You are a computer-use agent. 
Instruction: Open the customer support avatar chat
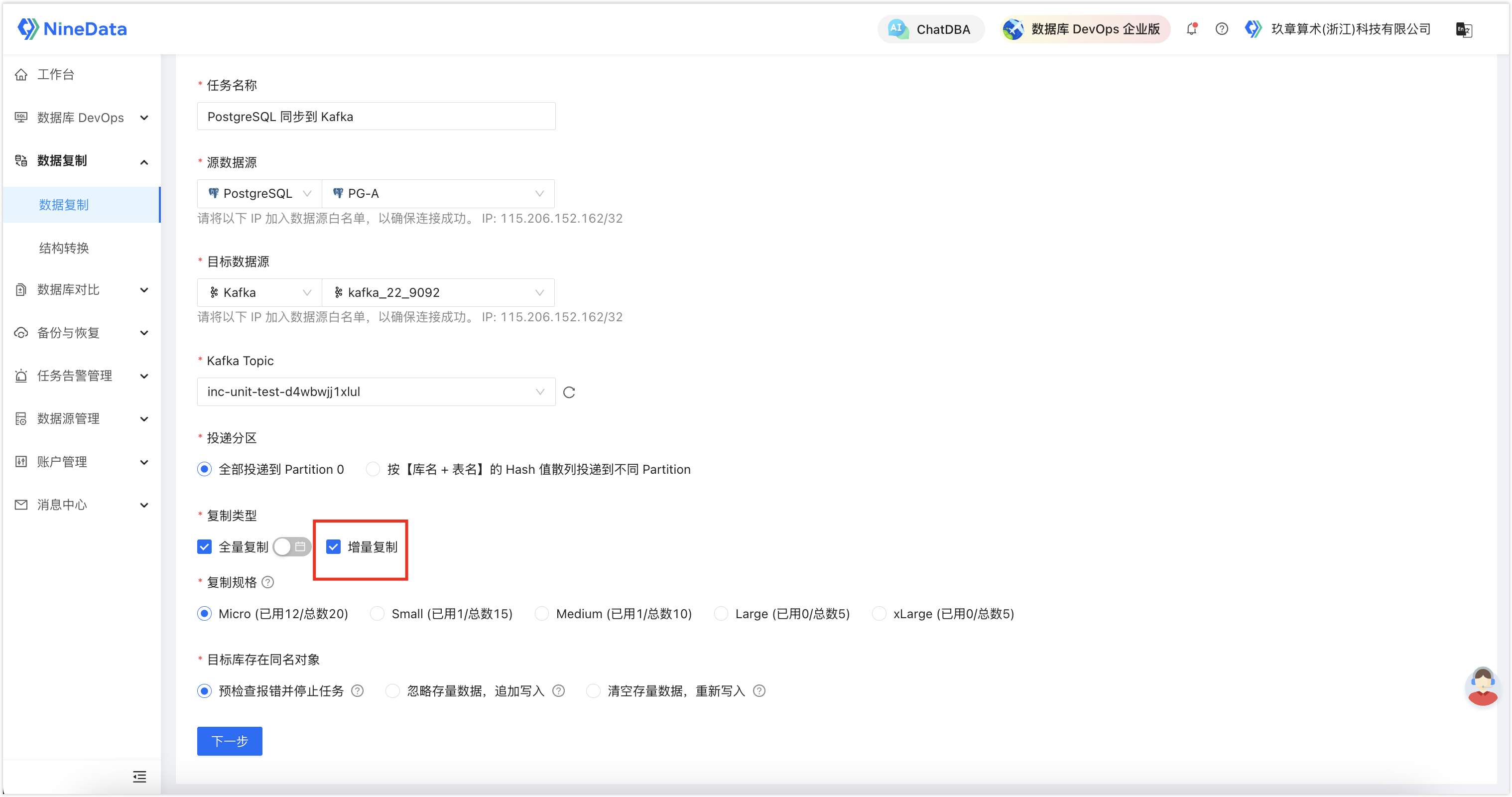point(1483,685)
